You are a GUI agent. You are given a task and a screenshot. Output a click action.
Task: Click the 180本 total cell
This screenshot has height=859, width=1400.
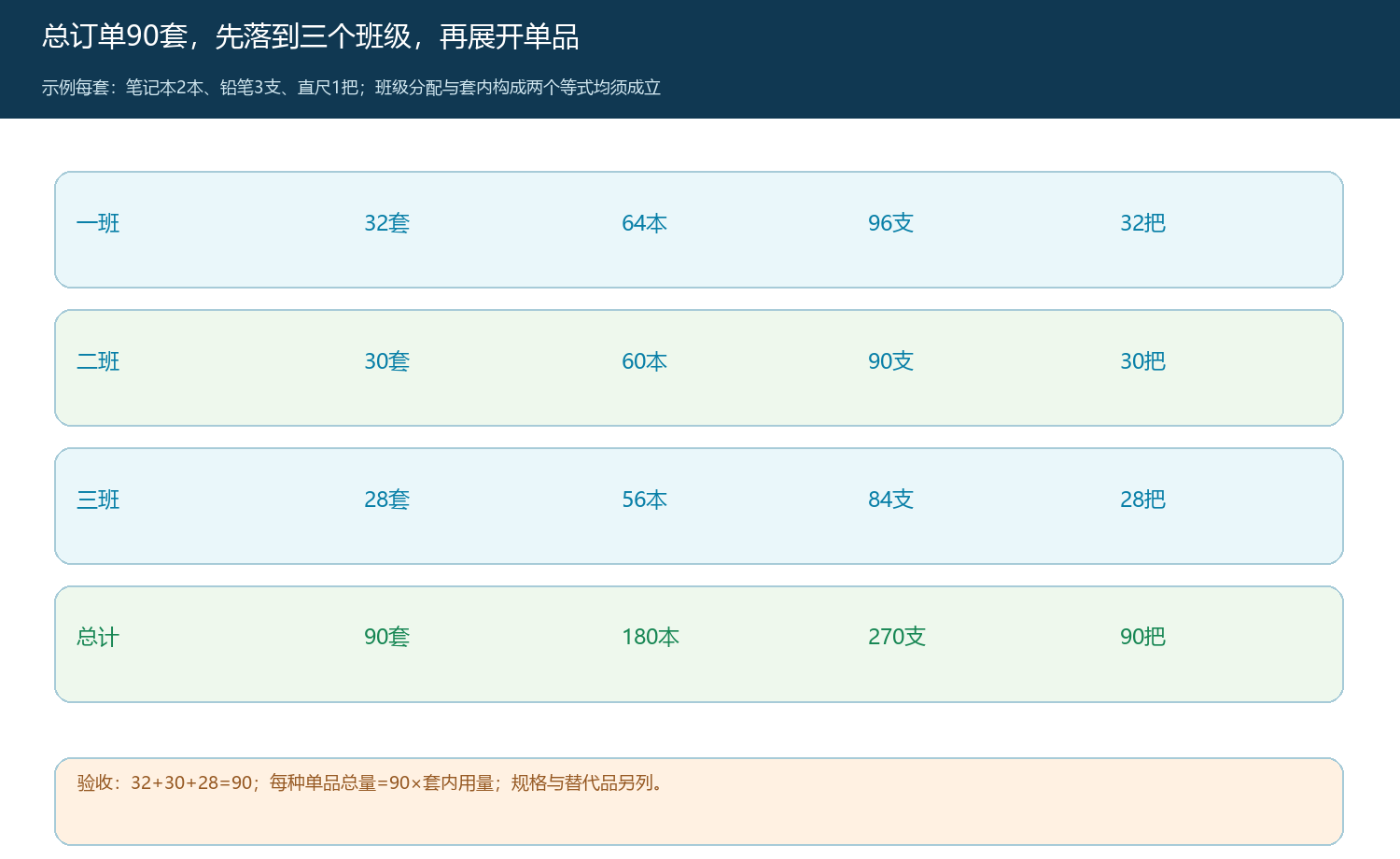click(651, 637)
